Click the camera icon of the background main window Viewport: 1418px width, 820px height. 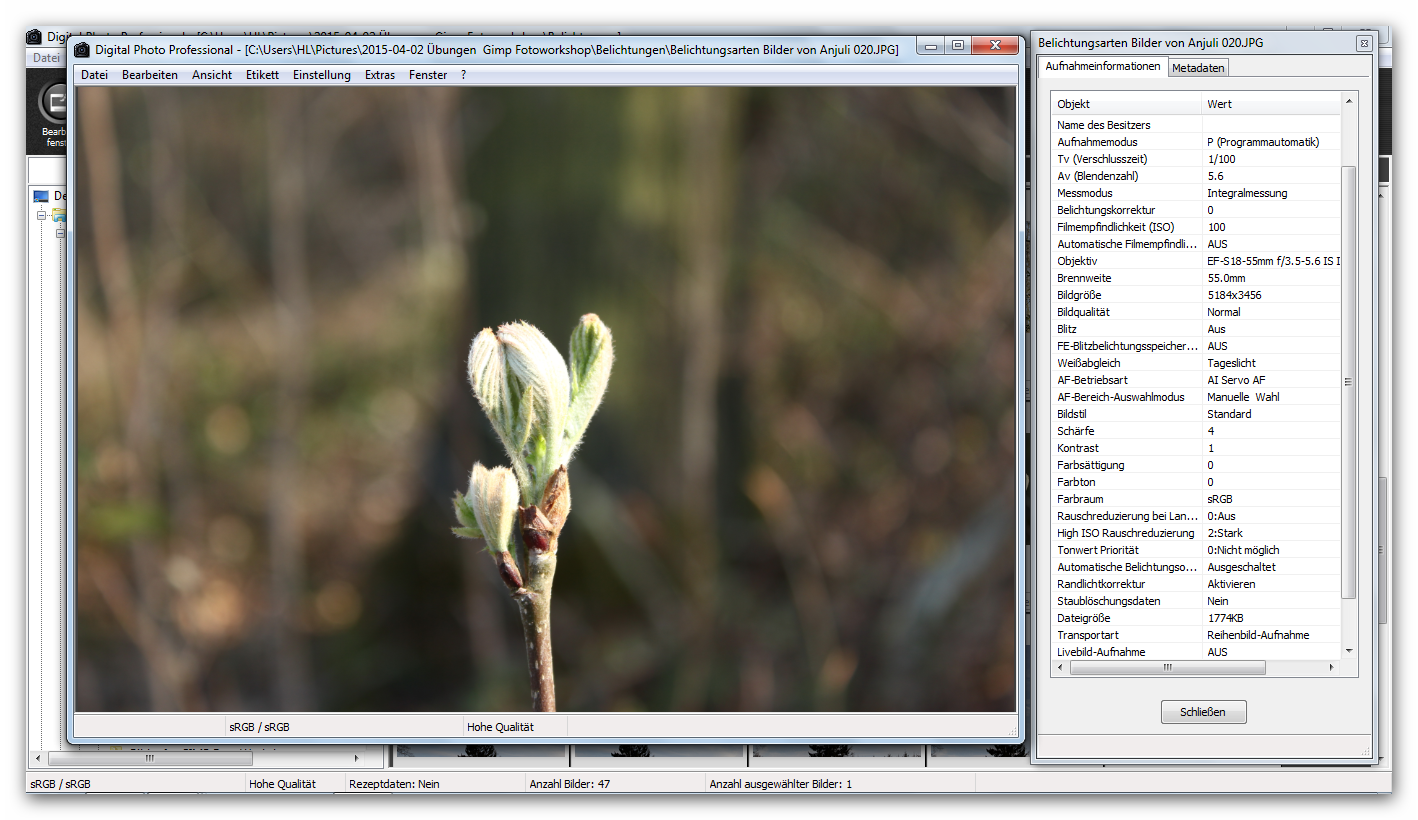(x=34, y=37)
